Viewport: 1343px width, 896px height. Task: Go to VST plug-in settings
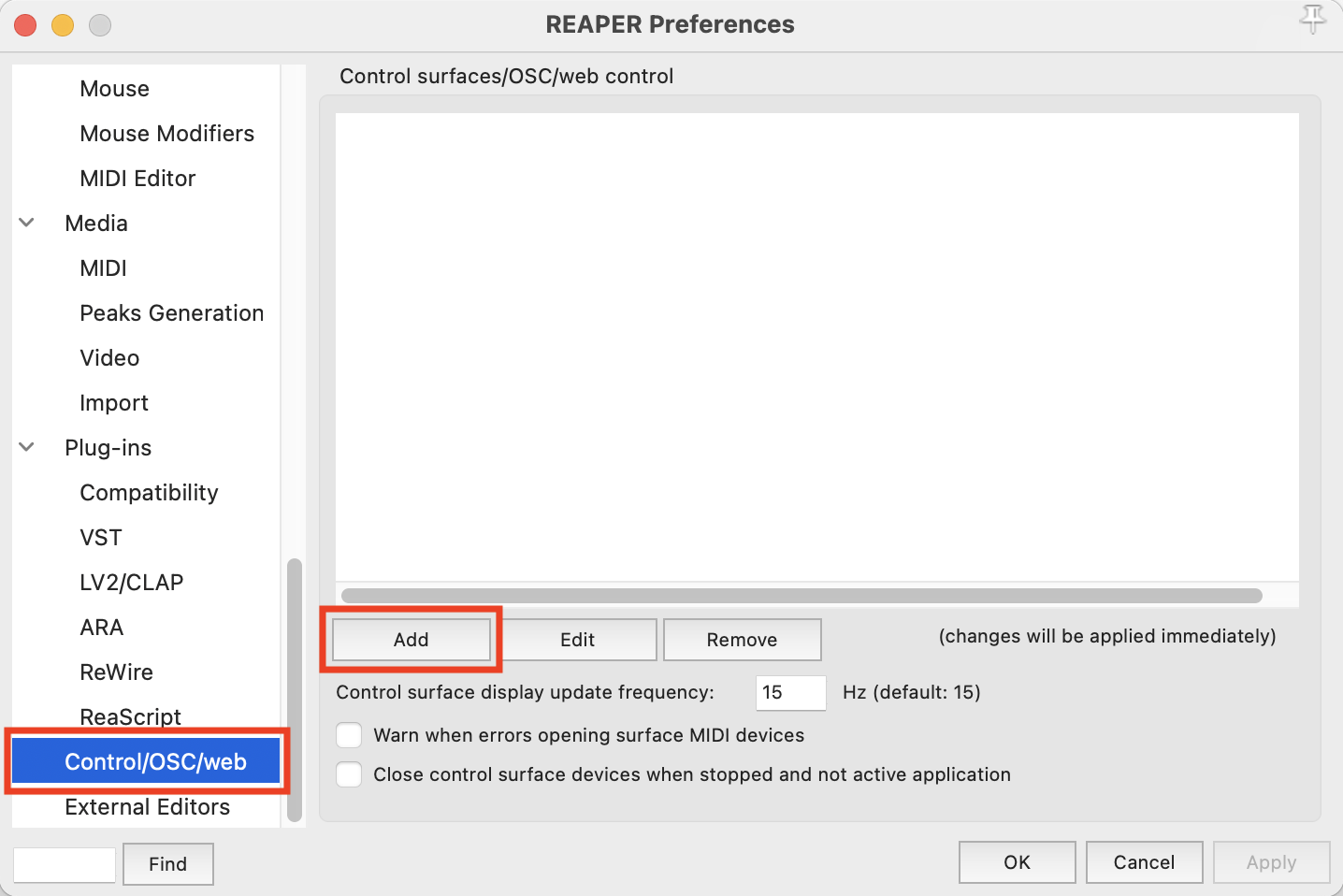101,538
